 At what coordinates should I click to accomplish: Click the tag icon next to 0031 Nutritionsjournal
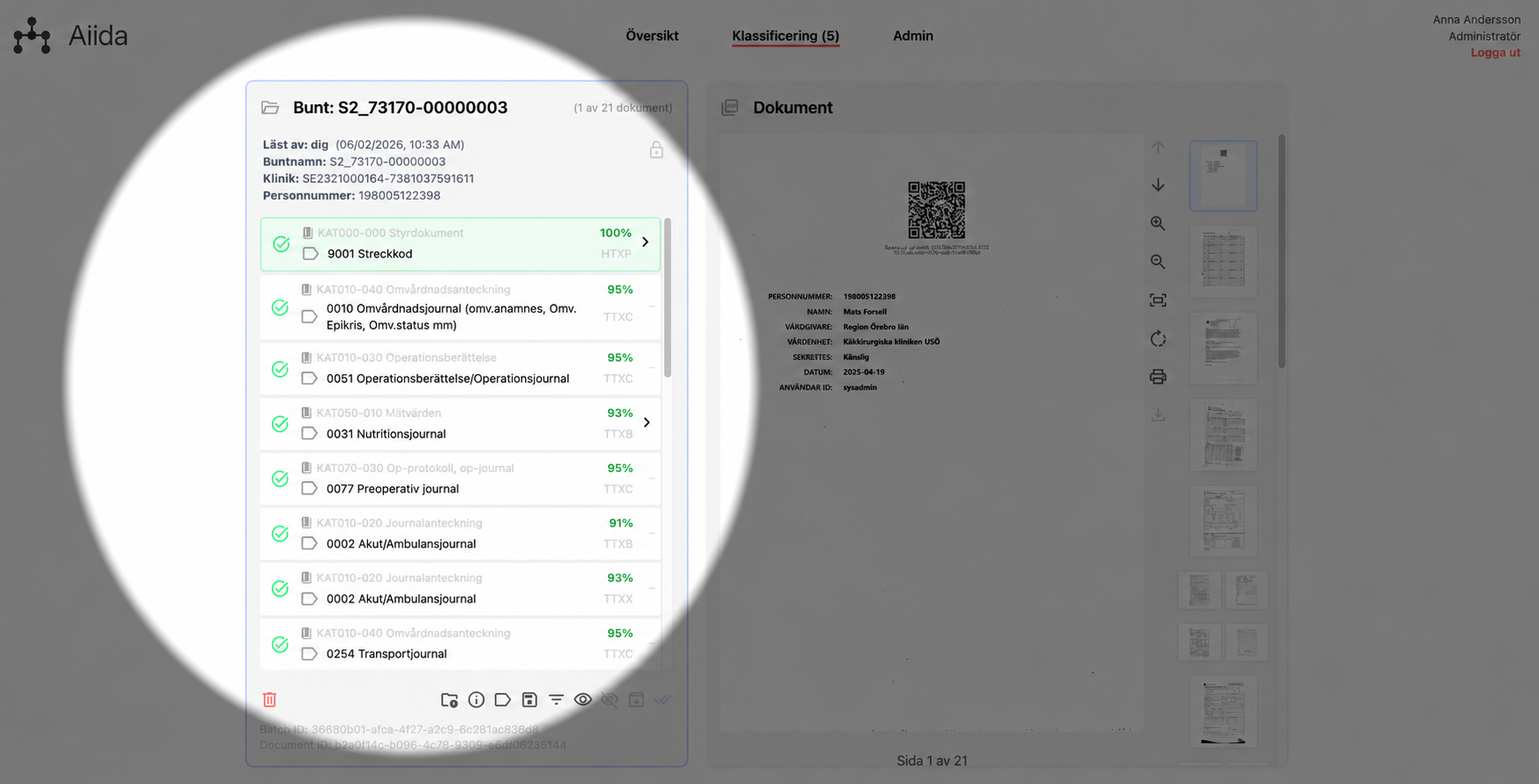pyautogui.click(x=309, y=434)
